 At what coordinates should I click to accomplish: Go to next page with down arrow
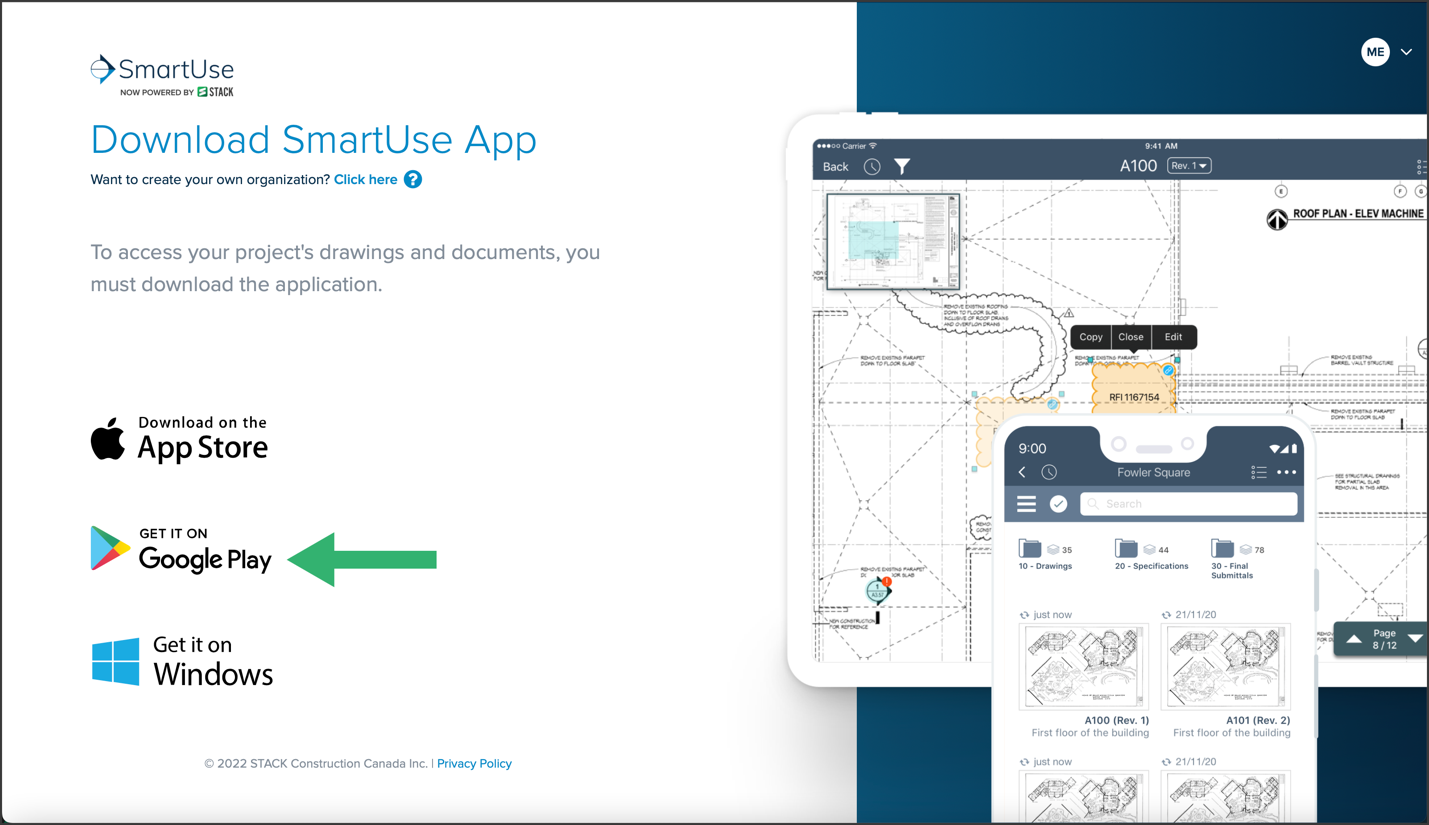pyautogui.click(x=1415, y=639)
